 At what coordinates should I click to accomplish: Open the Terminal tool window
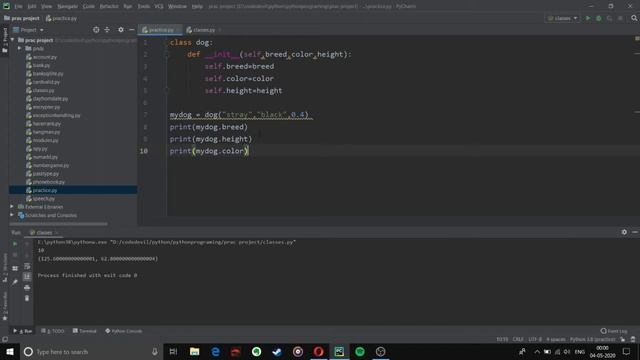click(x=85, y=331)
